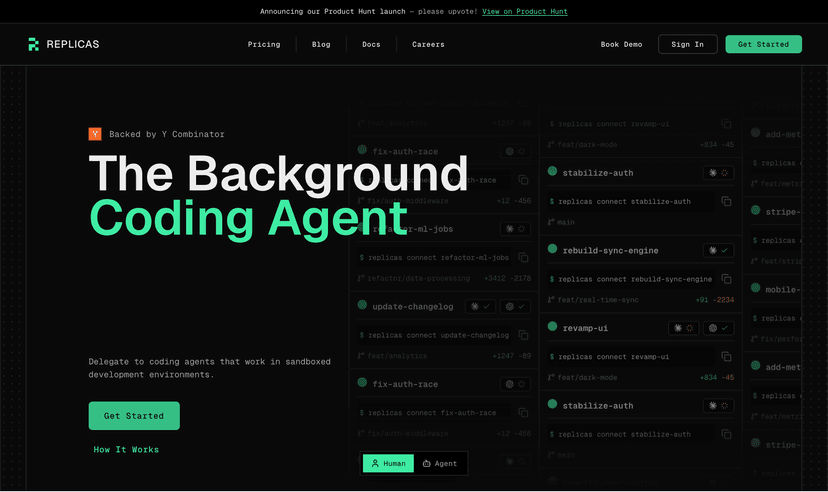Image resolution: width=828 pixels, height=492 pixels.
Task: Click the Sign In button
Action: pyautogui.click(x=688, y=44)
